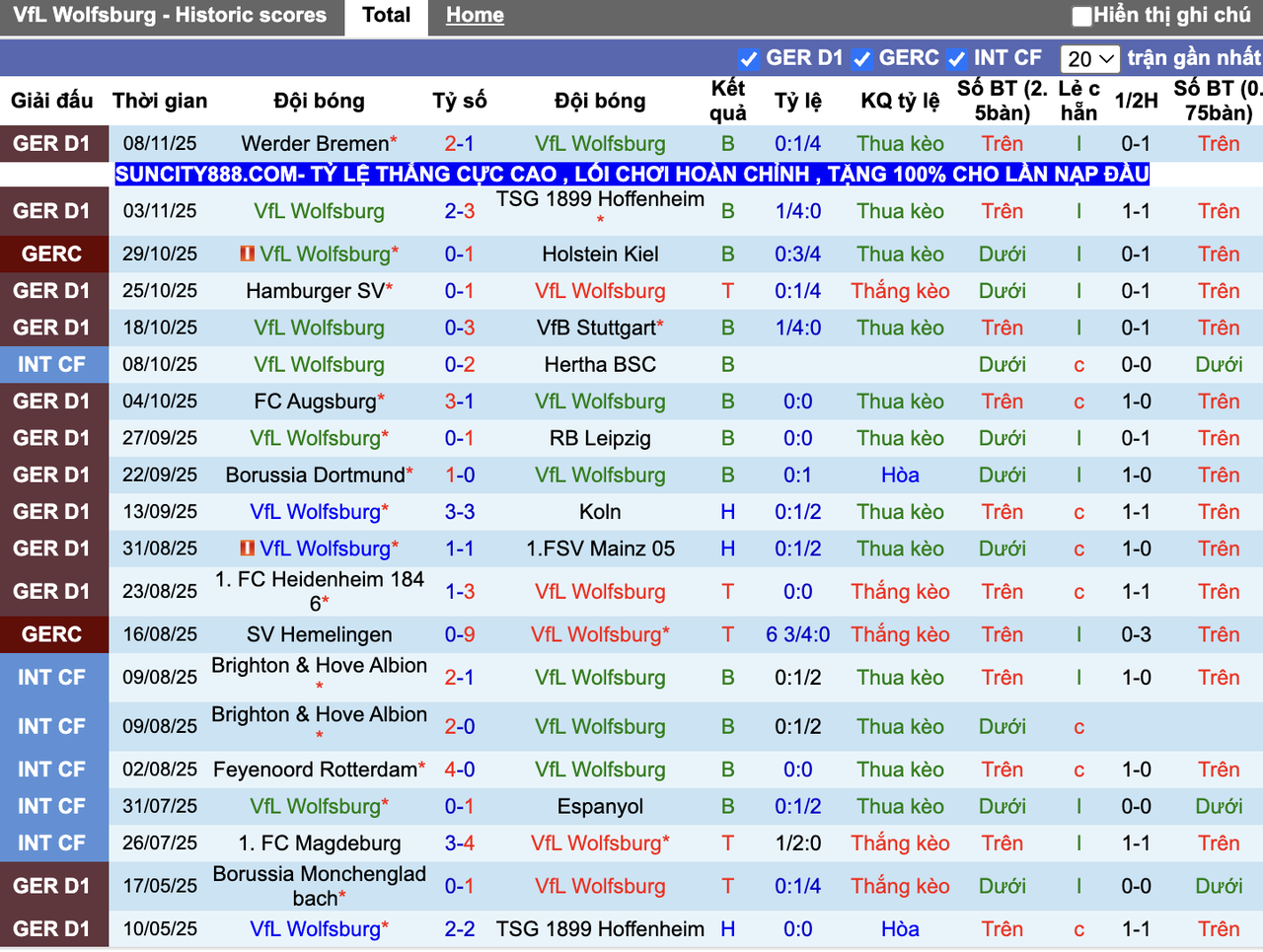The width and height of the screenshot is (1263, 952).
Task: Click the Lẻ chẵn column header
Action: click(x=1078, y=101)
